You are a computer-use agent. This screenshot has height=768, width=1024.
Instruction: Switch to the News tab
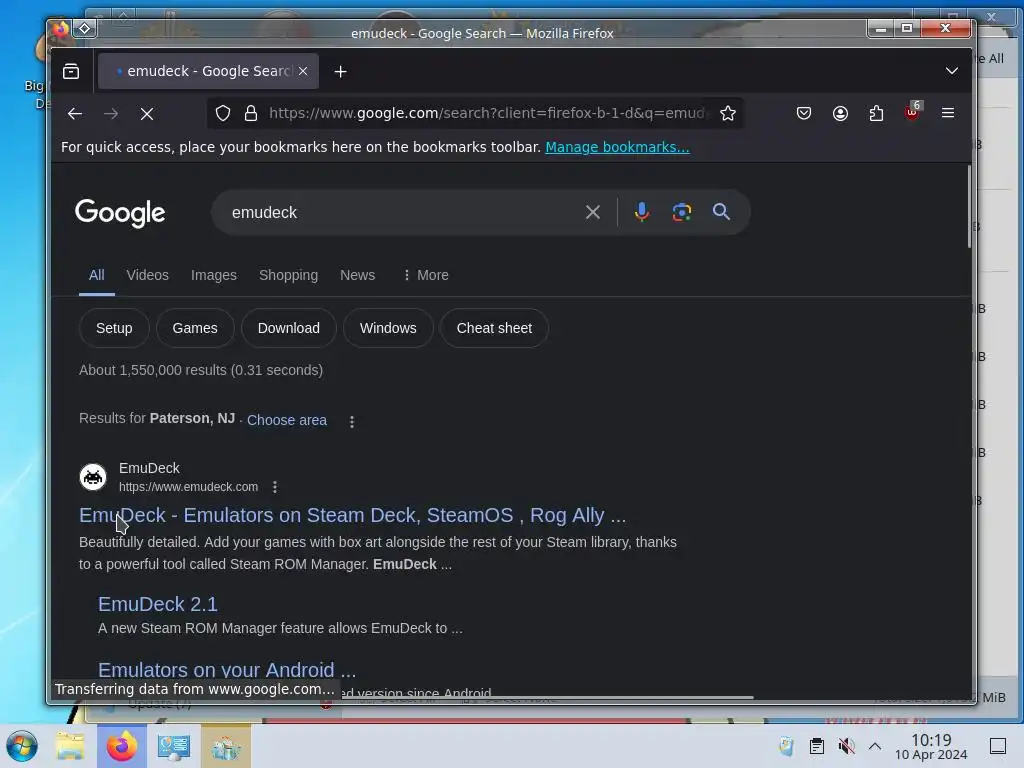357,275
